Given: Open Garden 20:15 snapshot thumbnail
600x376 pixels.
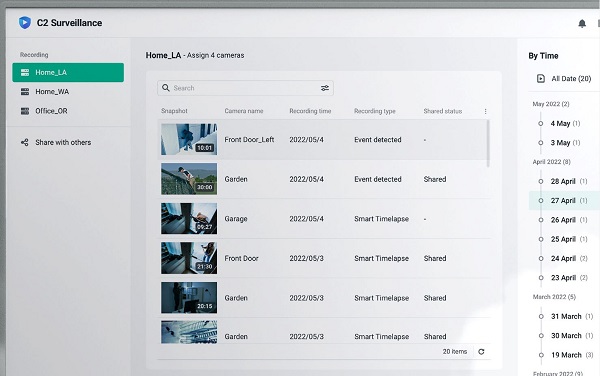Looking at the screenshot, I should pos(189,298).
